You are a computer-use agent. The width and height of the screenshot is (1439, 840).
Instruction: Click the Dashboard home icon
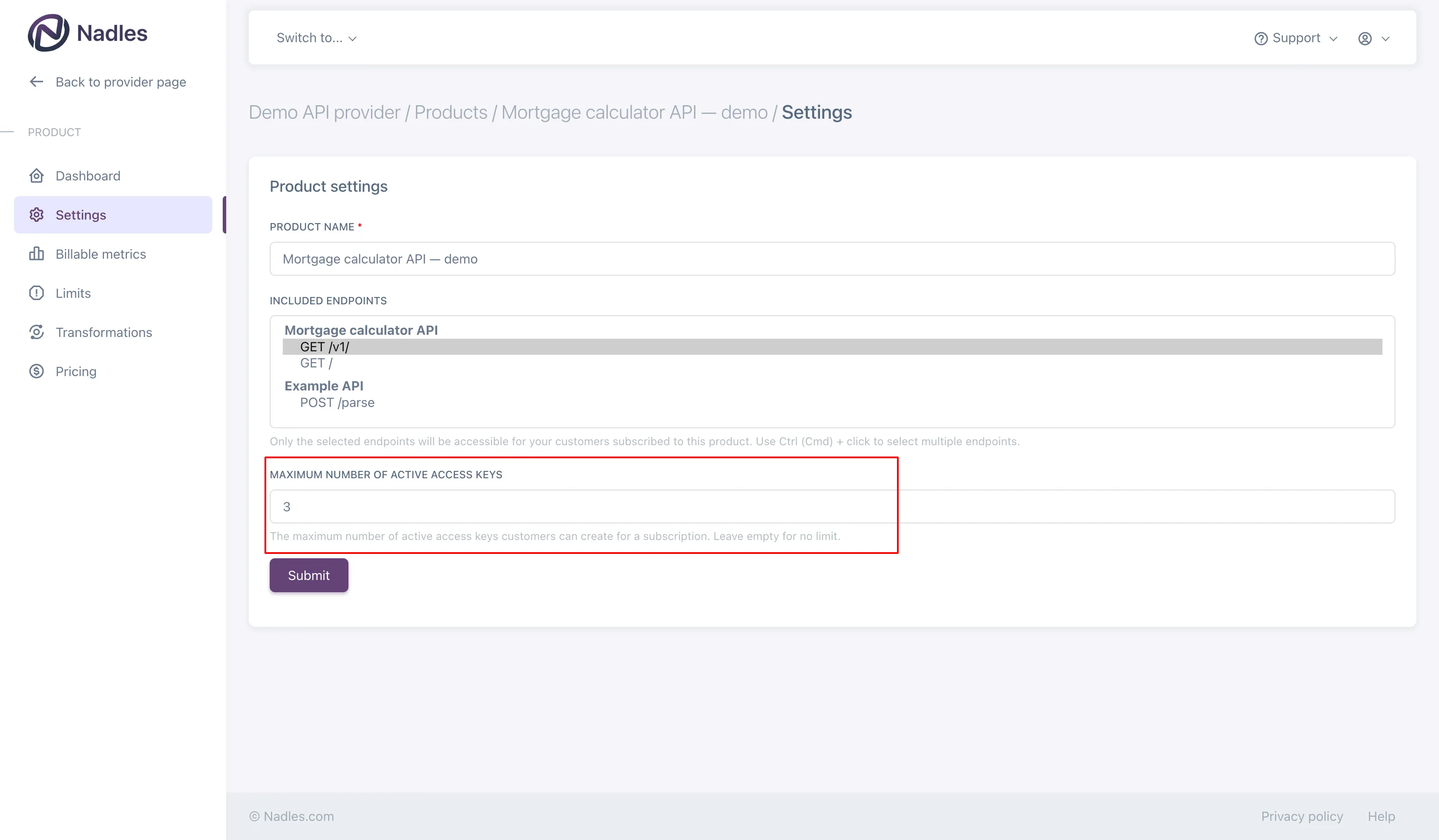pyautogui.click(x=37, y=176)
